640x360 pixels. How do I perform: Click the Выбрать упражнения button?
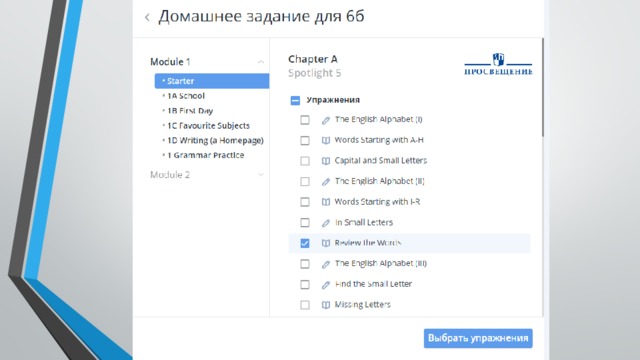pos(478,338)
